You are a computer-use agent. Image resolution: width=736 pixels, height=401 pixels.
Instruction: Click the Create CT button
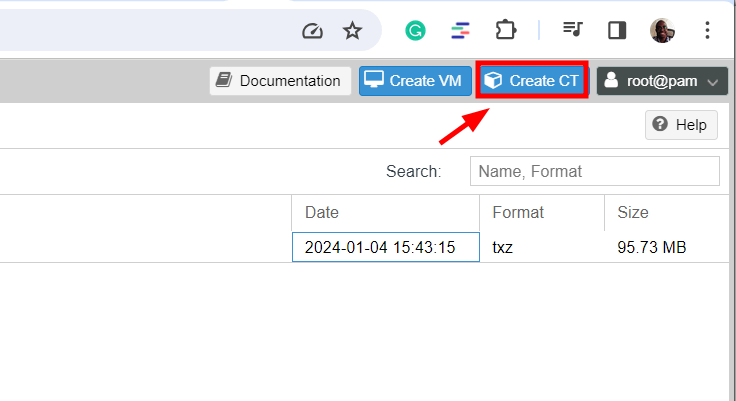click(532, 81)
